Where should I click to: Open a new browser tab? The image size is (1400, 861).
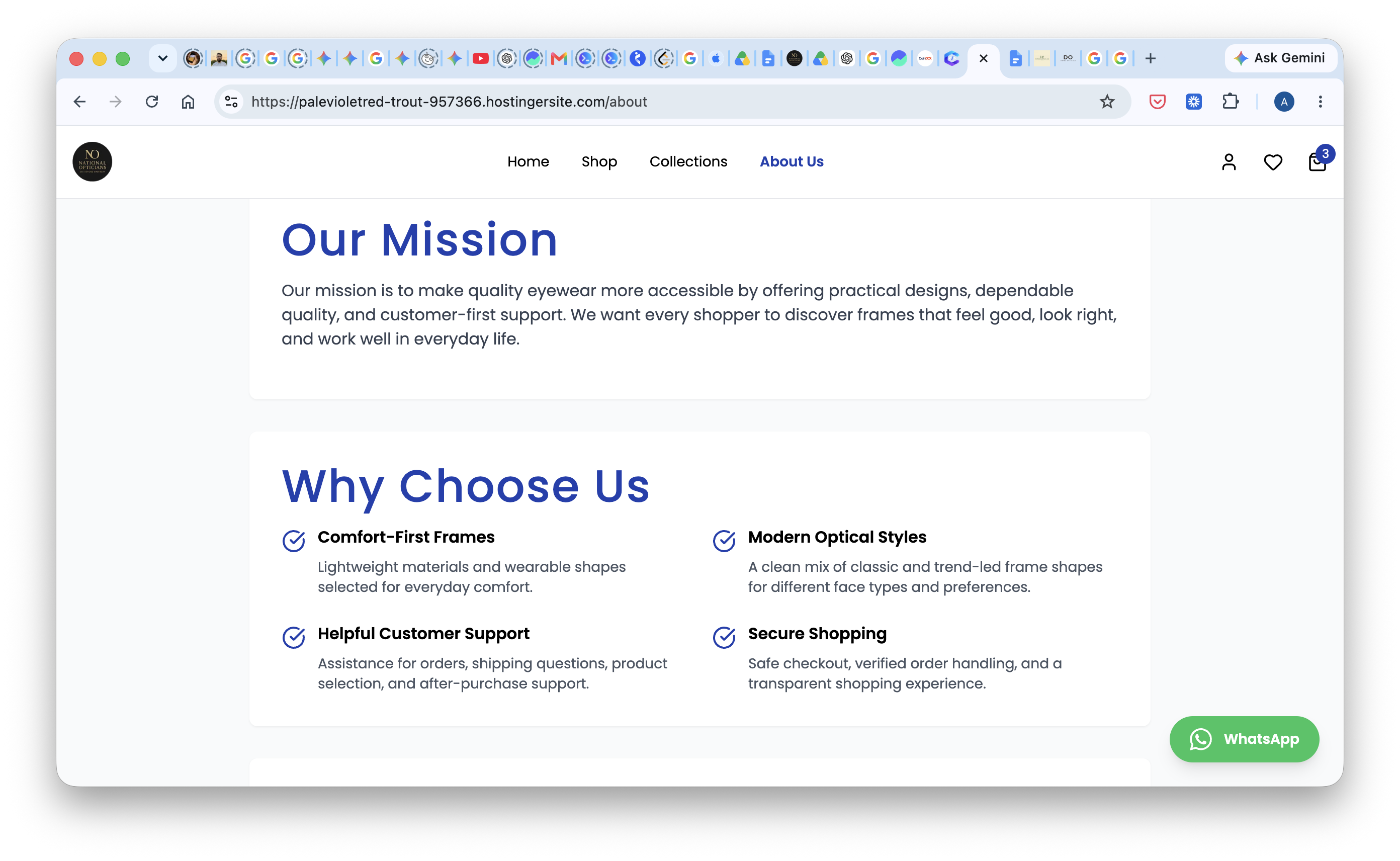[x=1150, y=58]
